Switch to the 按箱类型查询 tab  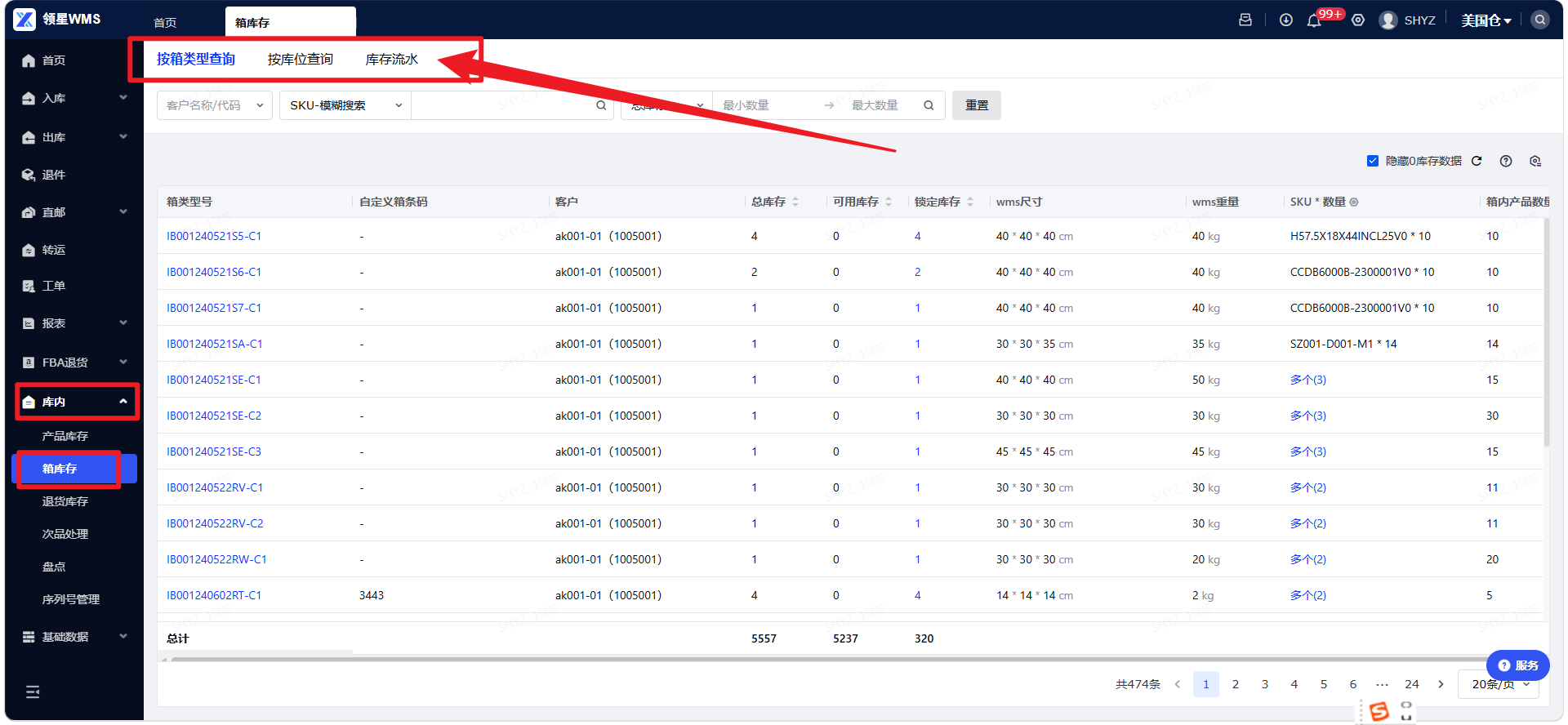point(196,59)
